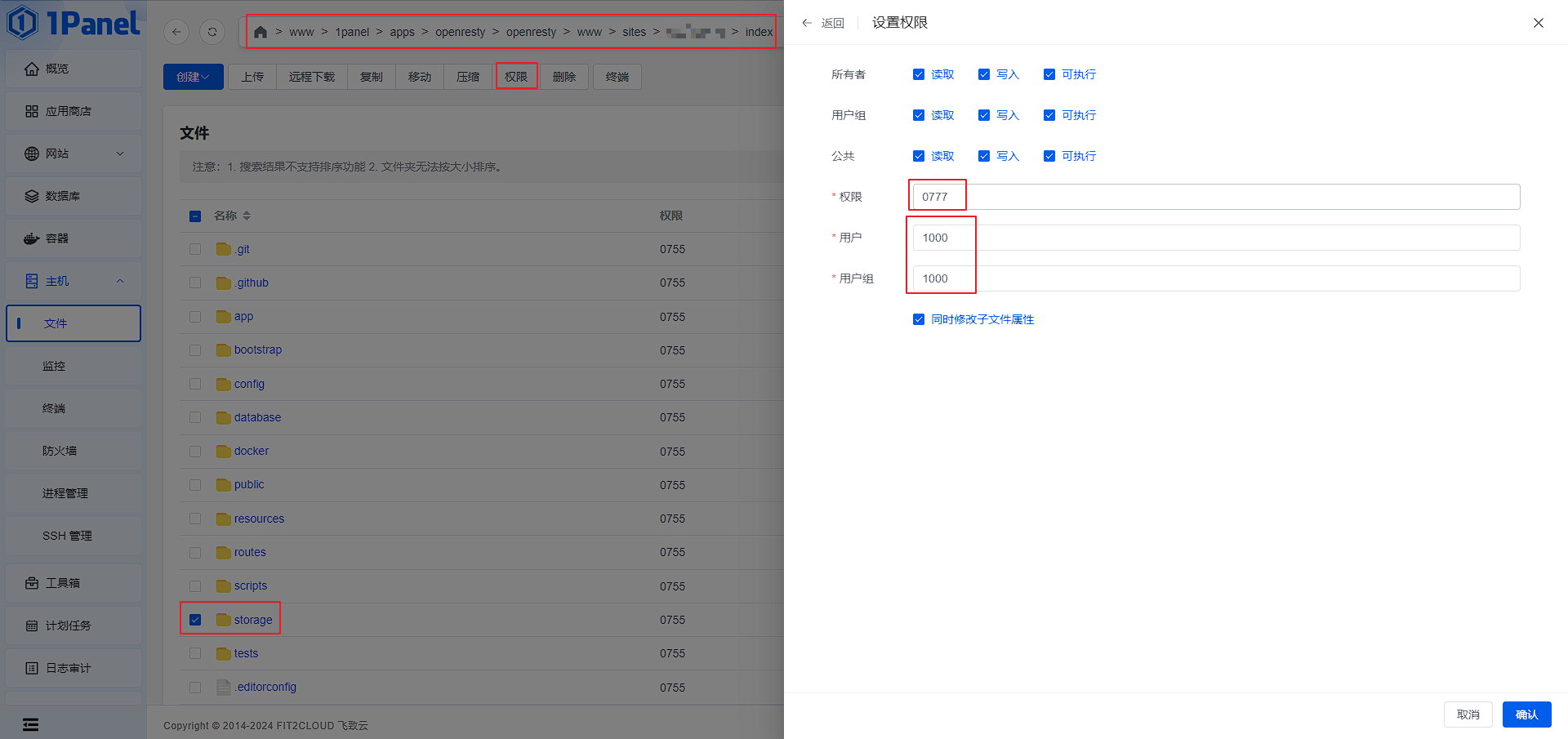Check the tests row checkbox

[x=195, y=653]
